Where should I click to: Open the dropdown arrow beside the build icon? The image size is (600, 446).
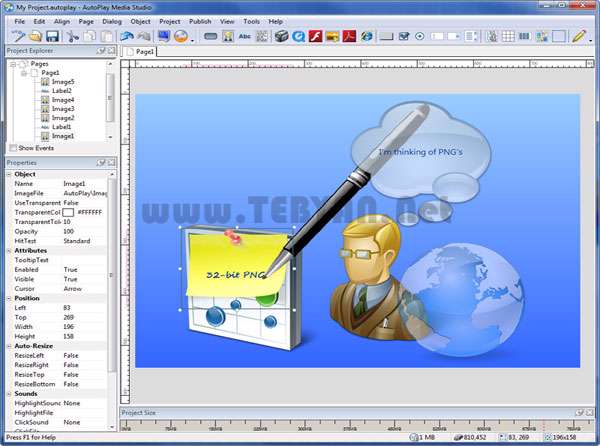[x=192, y=39]
